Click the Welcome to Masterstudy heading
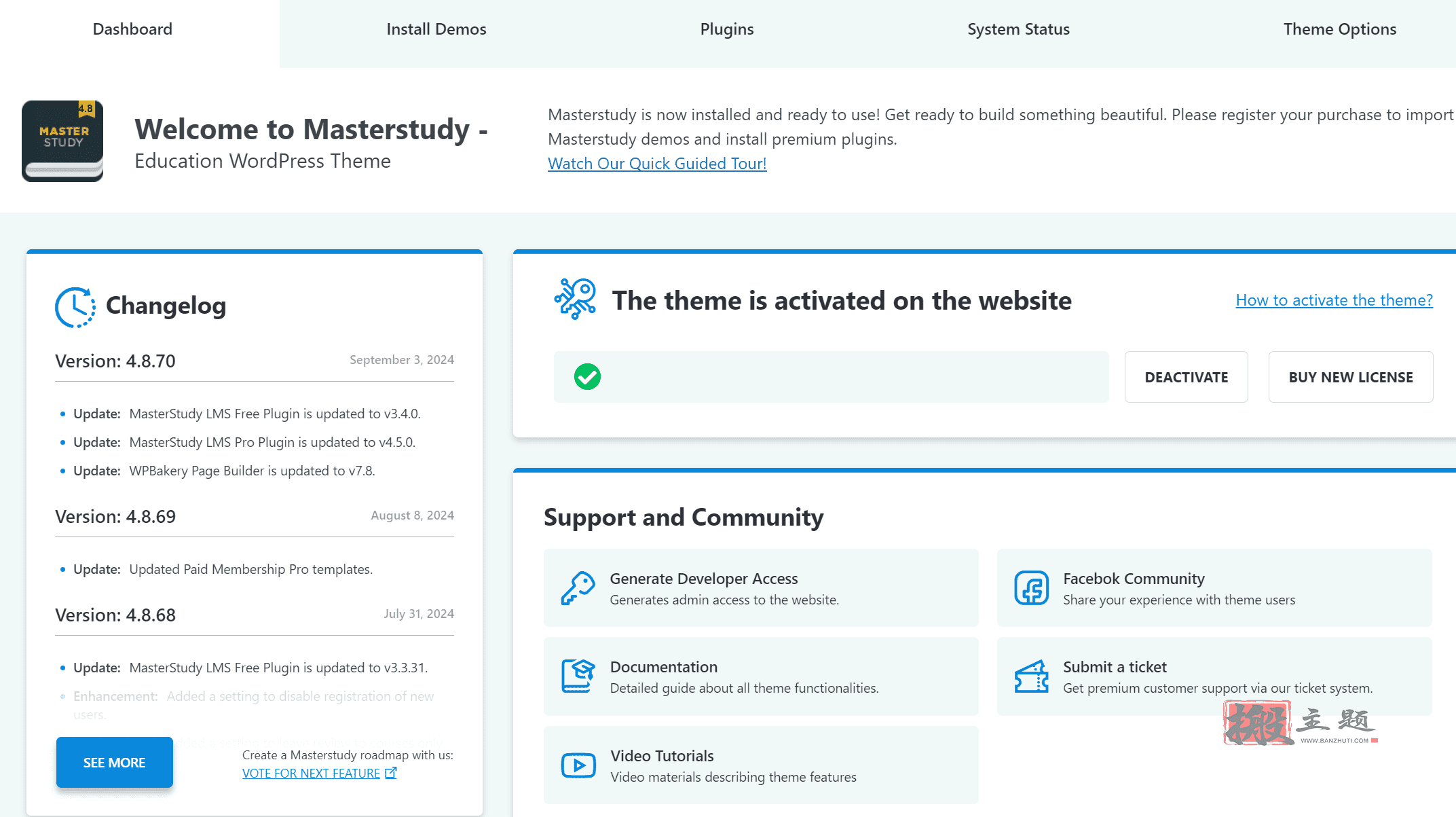 pyautogui.click(x=311, y=129)
